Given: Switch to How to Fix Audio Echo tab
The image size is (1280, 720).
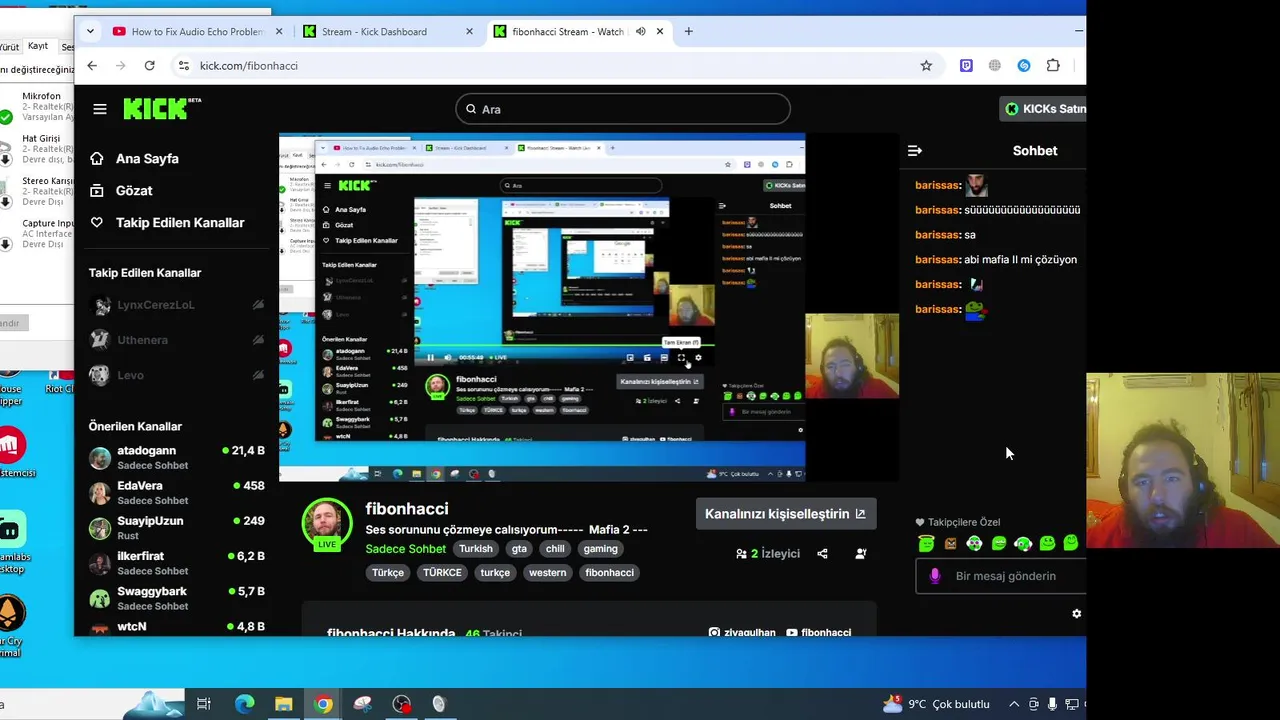Looking at the screenshot, I should (x=197, y=31).
